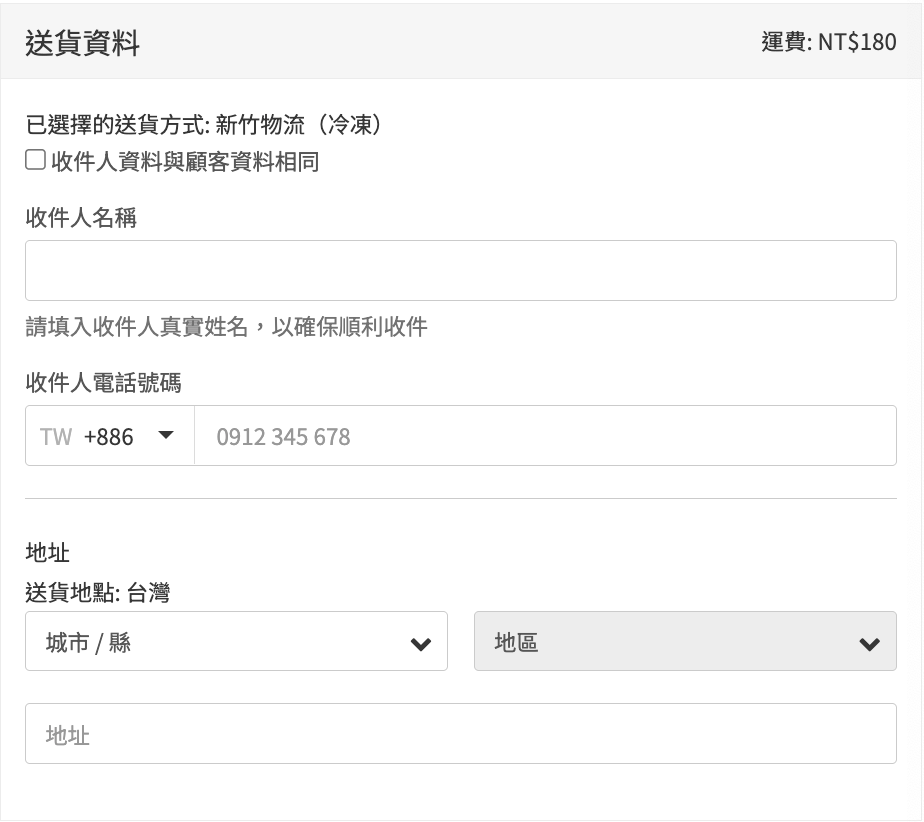Open the 城市 / 縣 dropdown

(236, 642)
